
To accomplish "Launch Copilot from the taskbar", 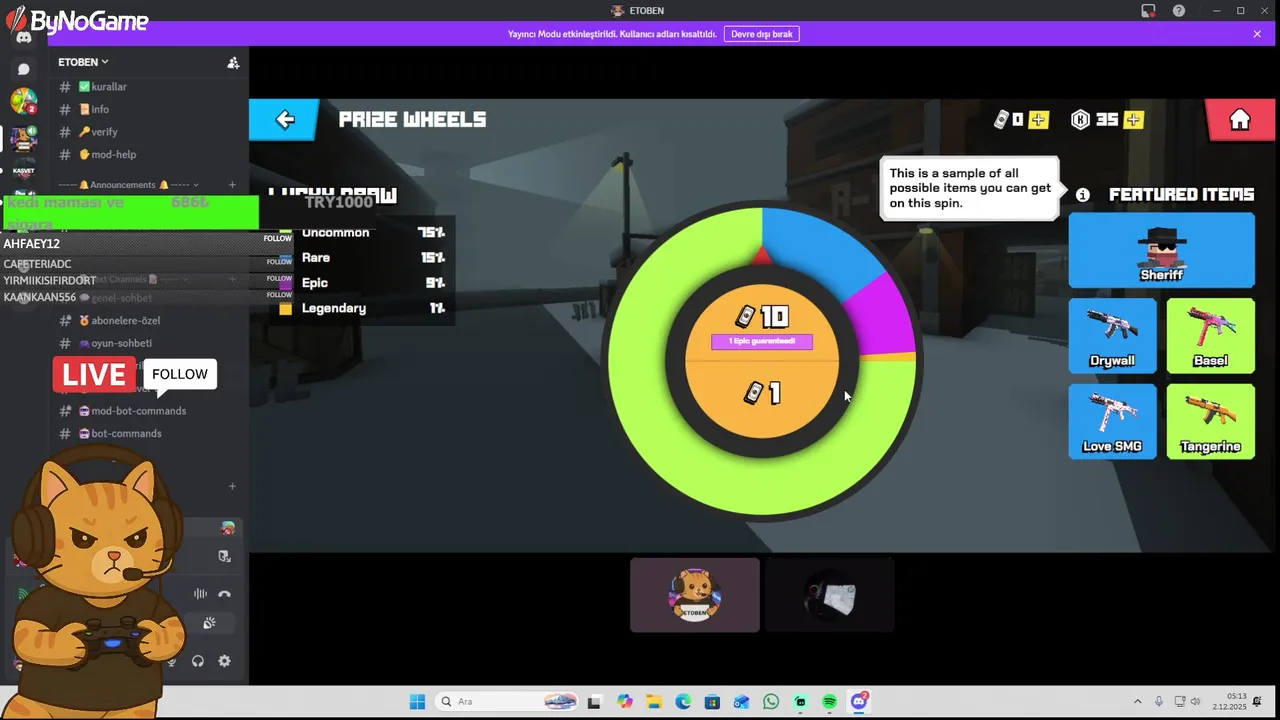I will (x=624, y=702).
